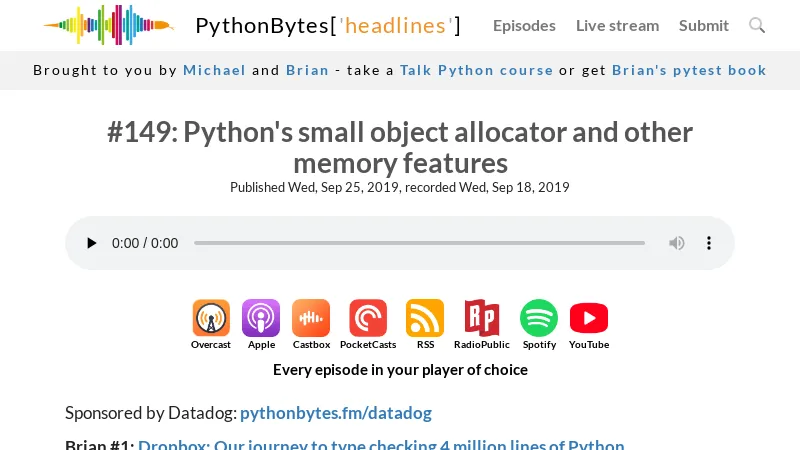The height and width of the screenshot is (450, 800).
Task: Open the RadioPublic player icon
Action: tap(482, 319)
